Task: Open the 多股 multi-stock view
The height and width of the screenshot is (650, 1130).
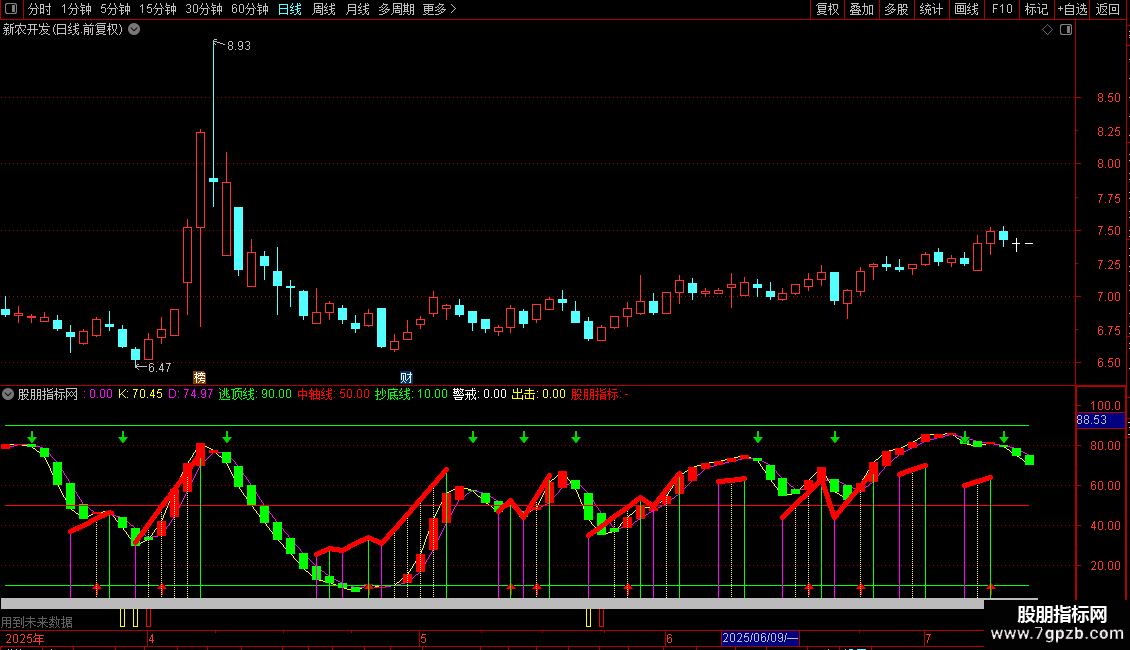Action: coord(897,9)
